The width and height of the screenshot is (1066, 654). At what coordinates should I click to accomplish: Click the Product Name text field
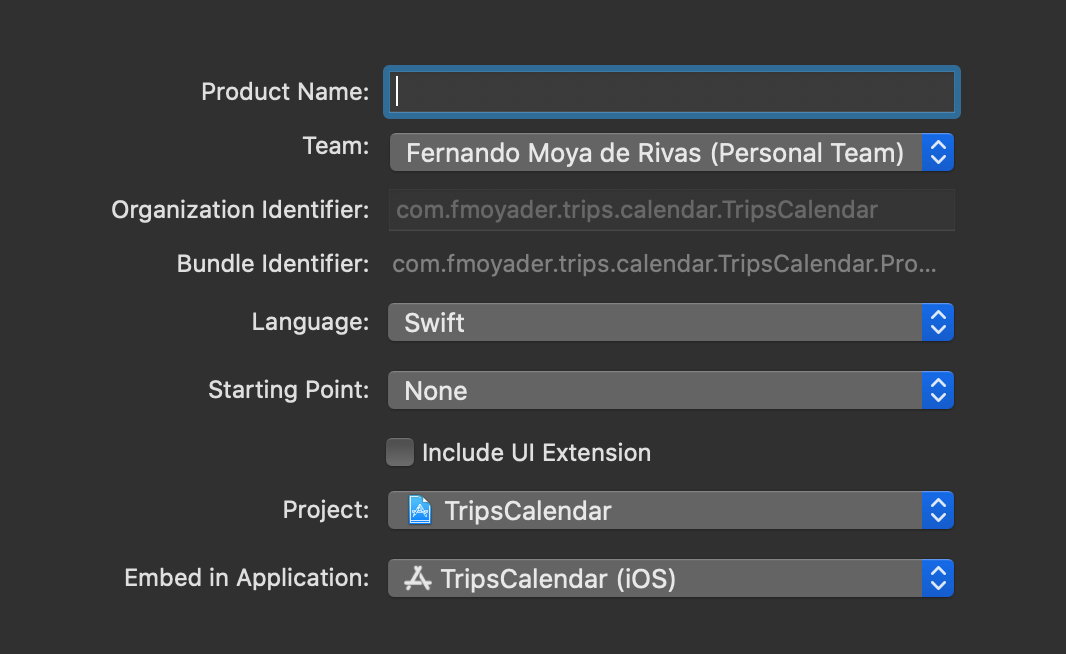coord(672,91)
